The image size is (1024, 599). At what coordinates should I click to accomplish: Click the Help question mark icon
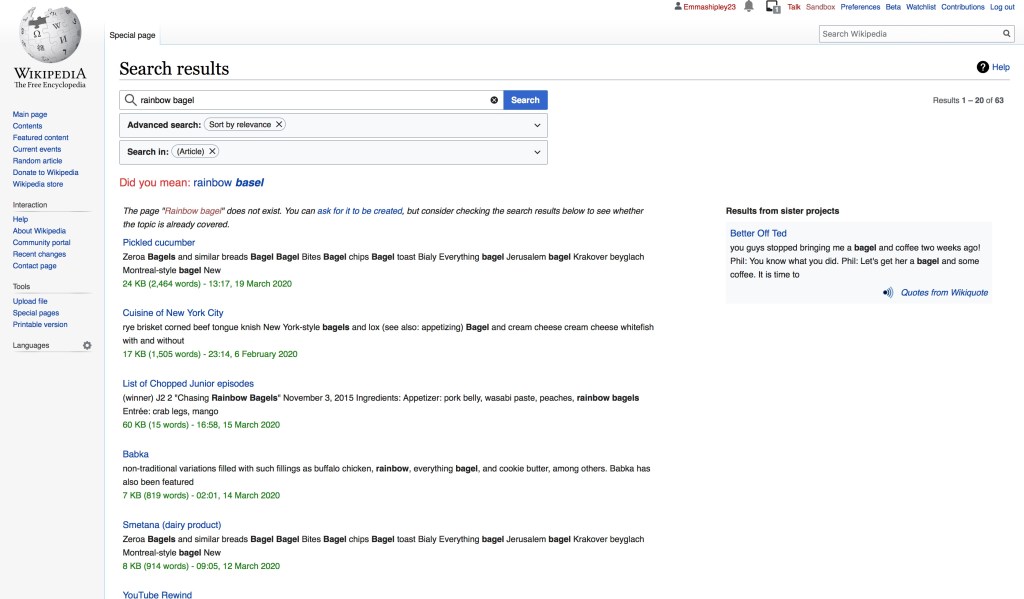pyautogui.click(x=982, y=67)
